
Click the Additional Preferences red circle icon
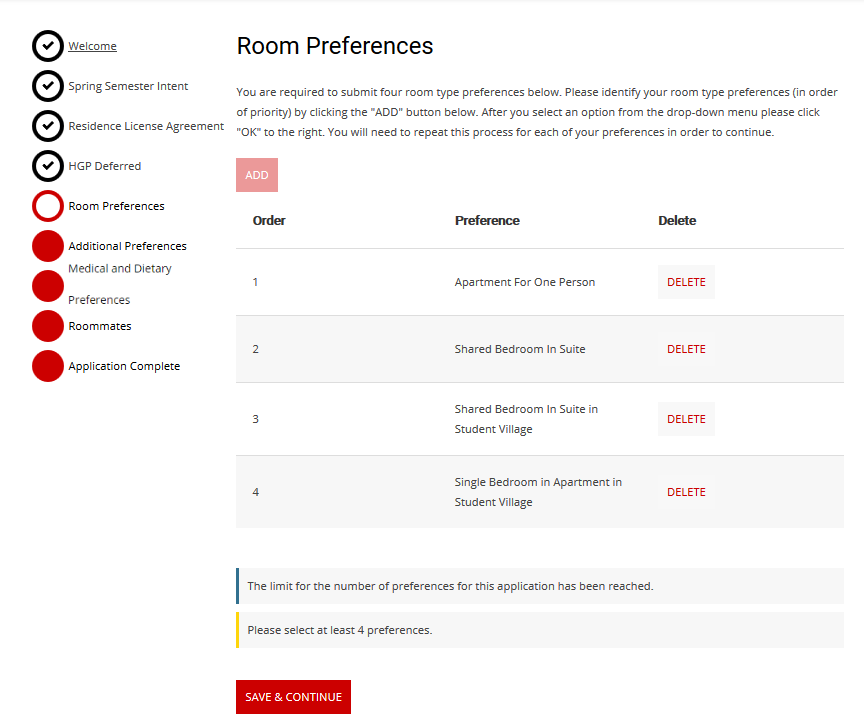click(48, 246)
